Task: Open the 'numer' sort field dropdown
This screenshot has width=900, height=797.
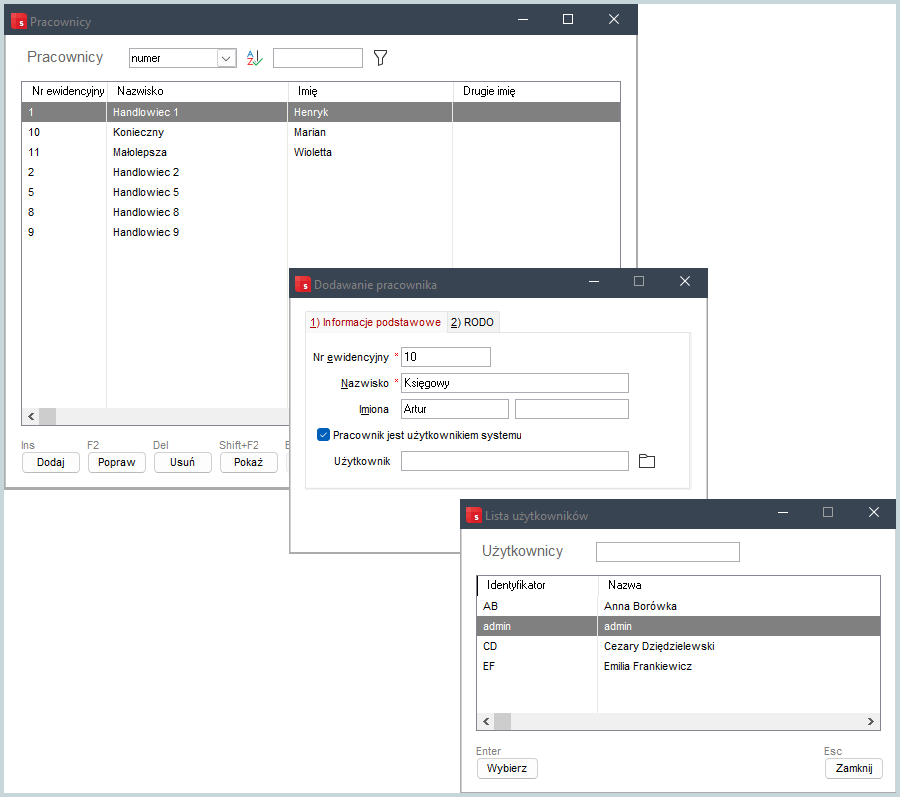Action: 227,58
